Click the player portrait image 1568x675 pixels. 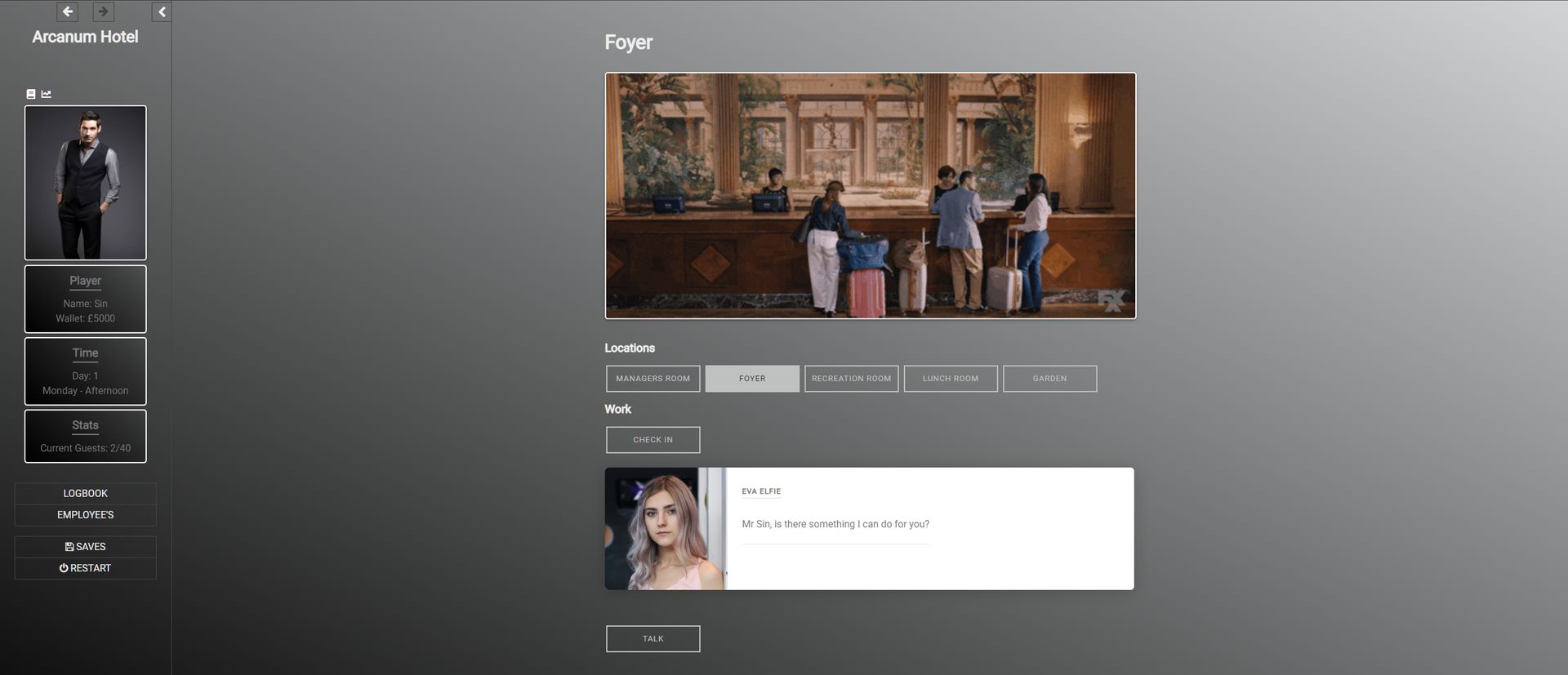(x=86, y=183)
